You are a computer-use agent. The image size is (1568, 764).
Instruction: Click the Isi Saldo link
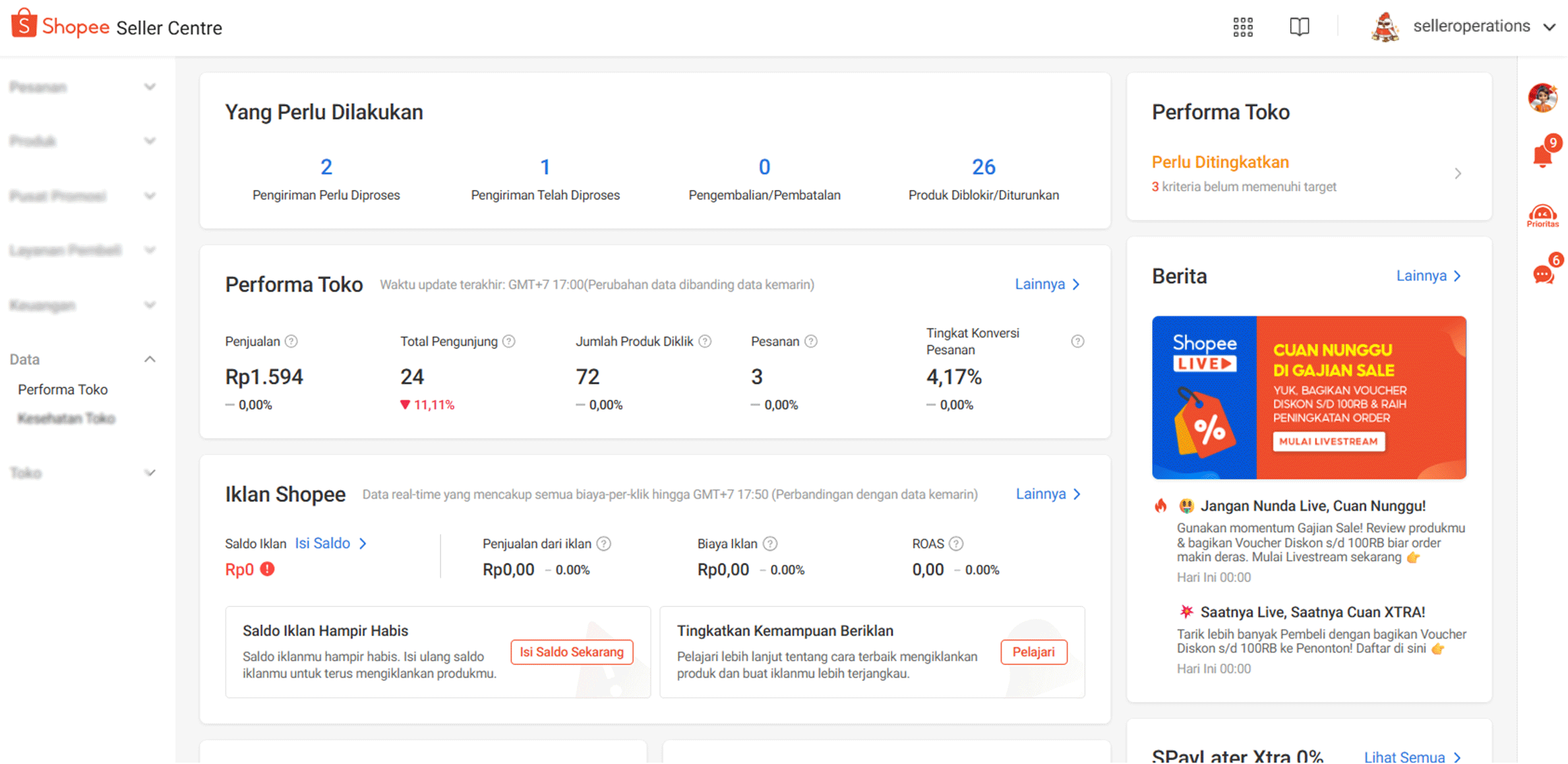pos(330,543)
